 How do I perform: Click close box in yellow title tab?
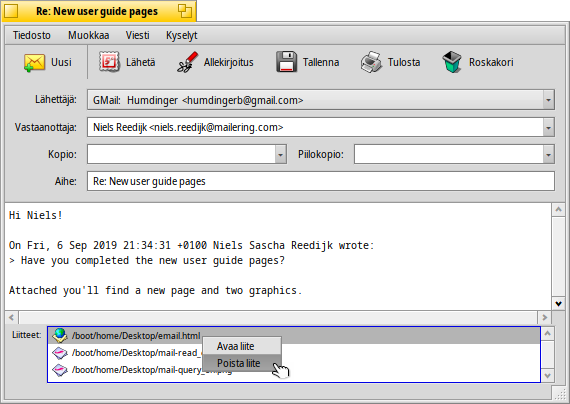point(11,11)
